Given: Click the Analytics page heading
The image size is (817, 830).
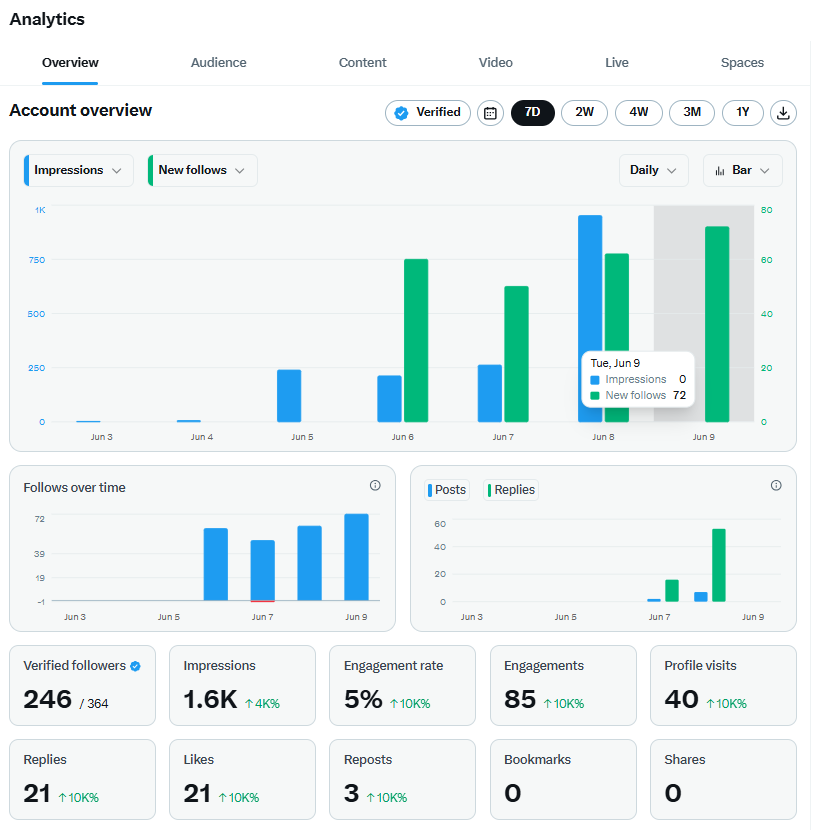Looking at the screenshot, I should pyautogui.click(x=47, y=19).
